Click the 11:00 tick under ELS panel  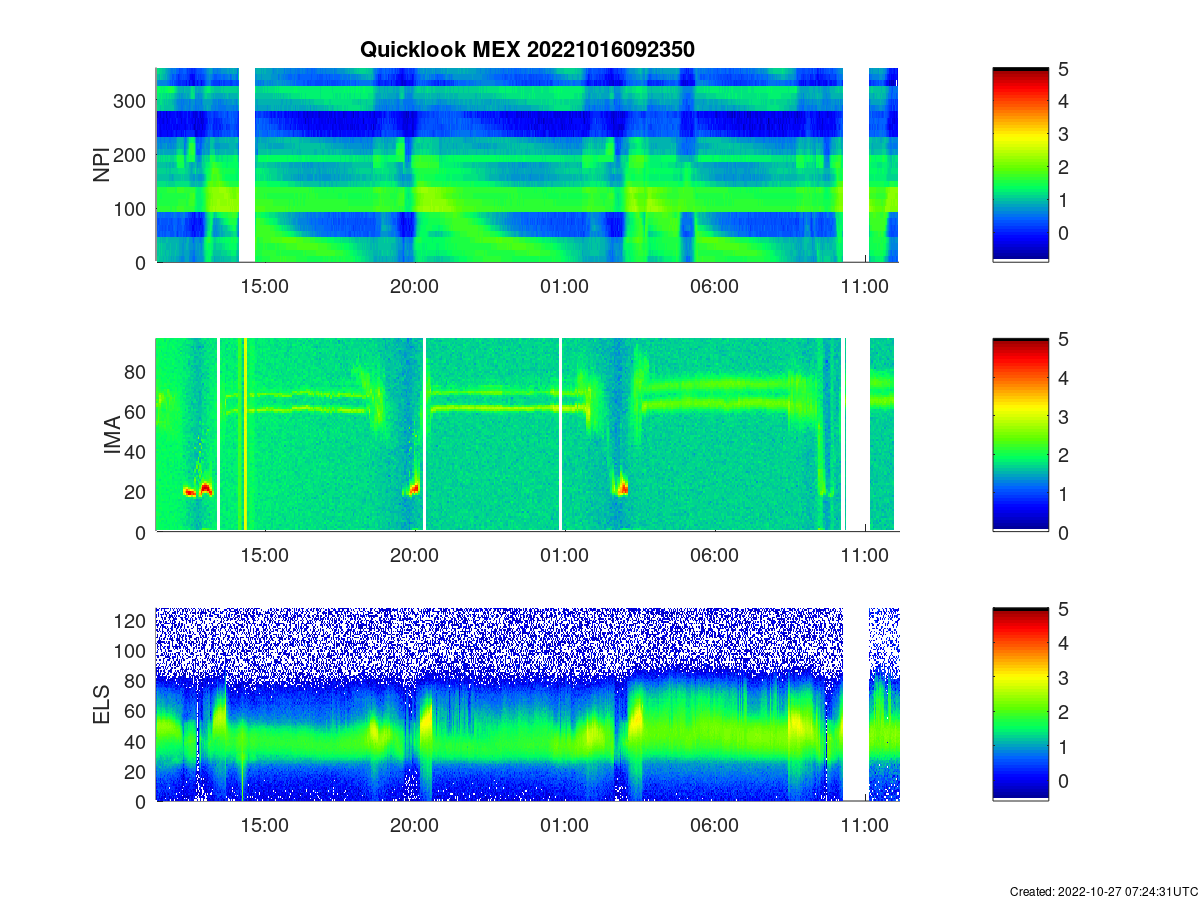[865, 826]
